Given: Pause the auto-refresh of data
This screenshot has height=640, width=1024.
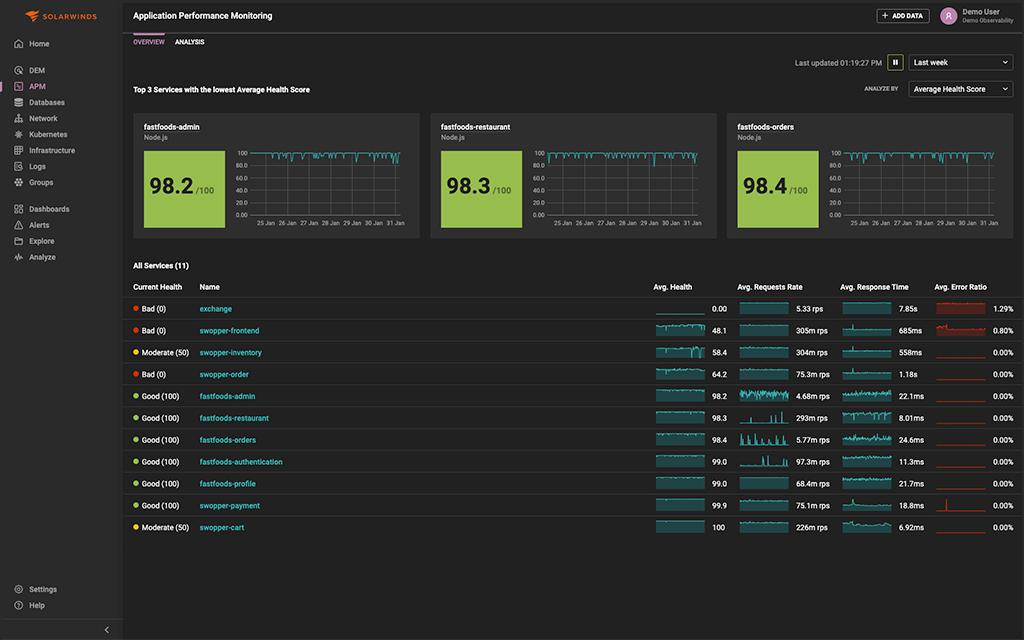Looking at the screenshot, I should coord(895,62).
